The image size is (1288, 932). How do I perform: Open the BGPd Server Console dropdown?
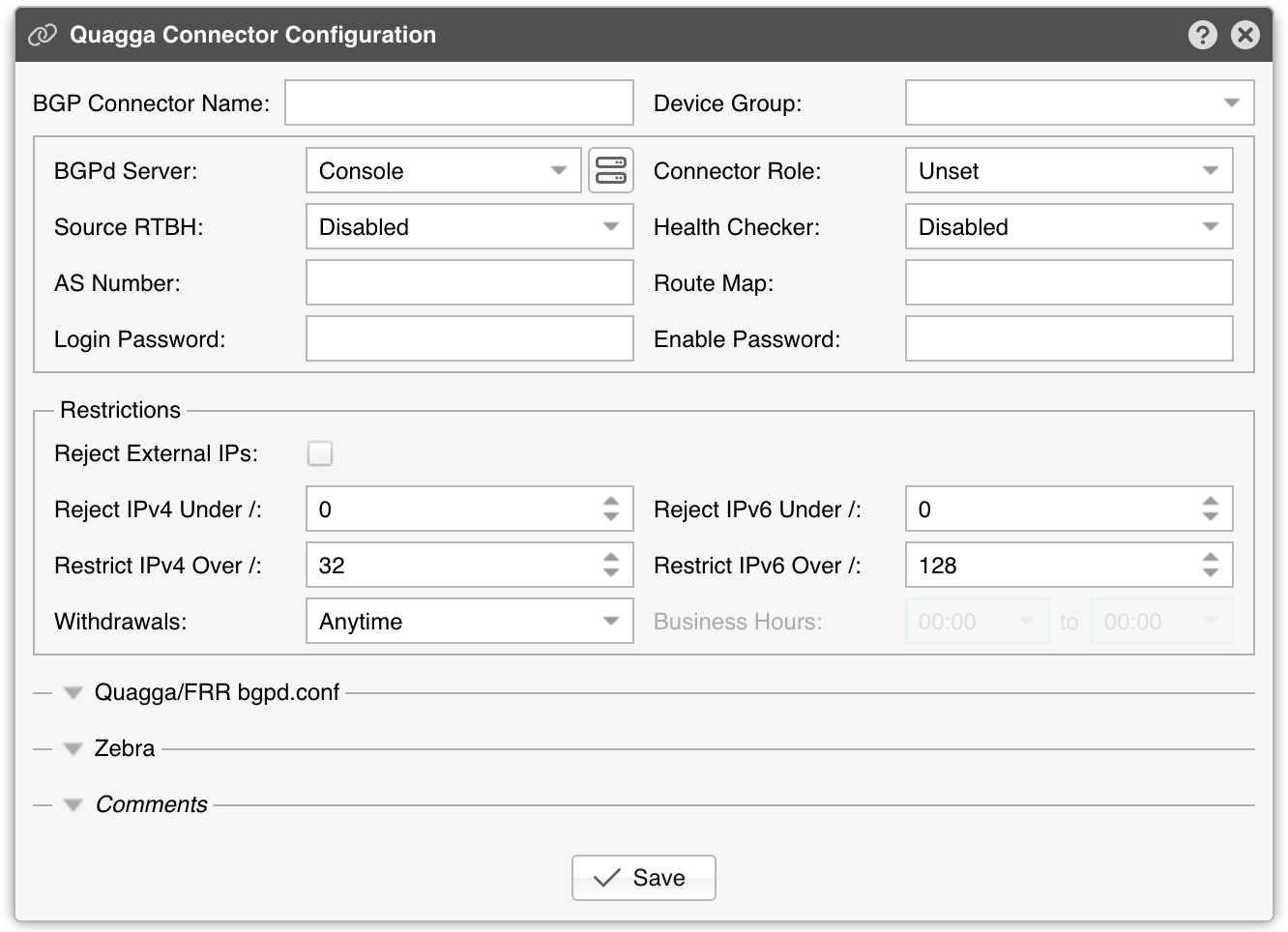(444, 171)
